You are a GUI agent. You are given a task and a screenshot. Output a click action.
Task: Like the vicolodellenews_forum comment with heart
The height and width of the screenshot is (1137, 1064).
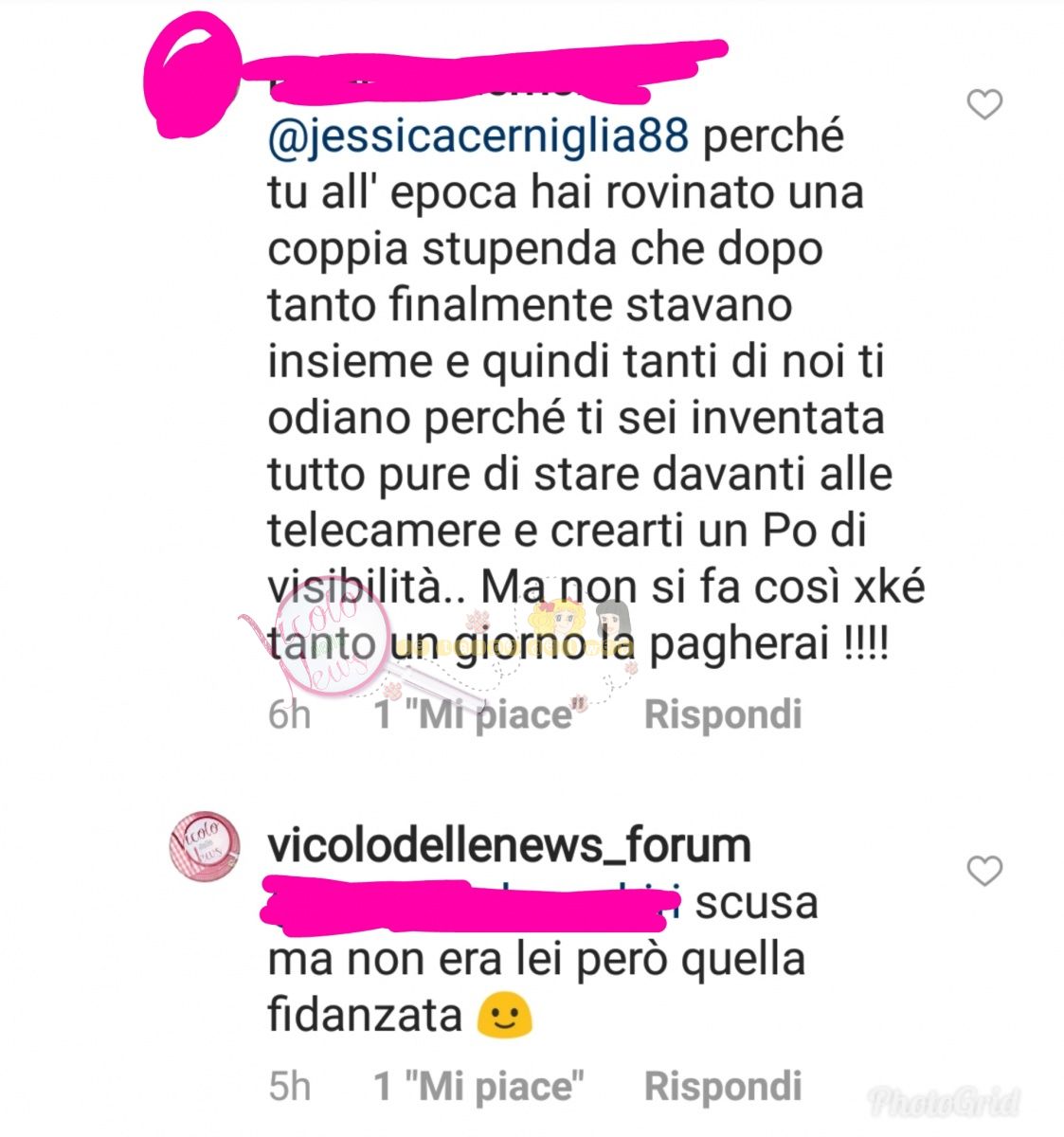pos(984,870)
